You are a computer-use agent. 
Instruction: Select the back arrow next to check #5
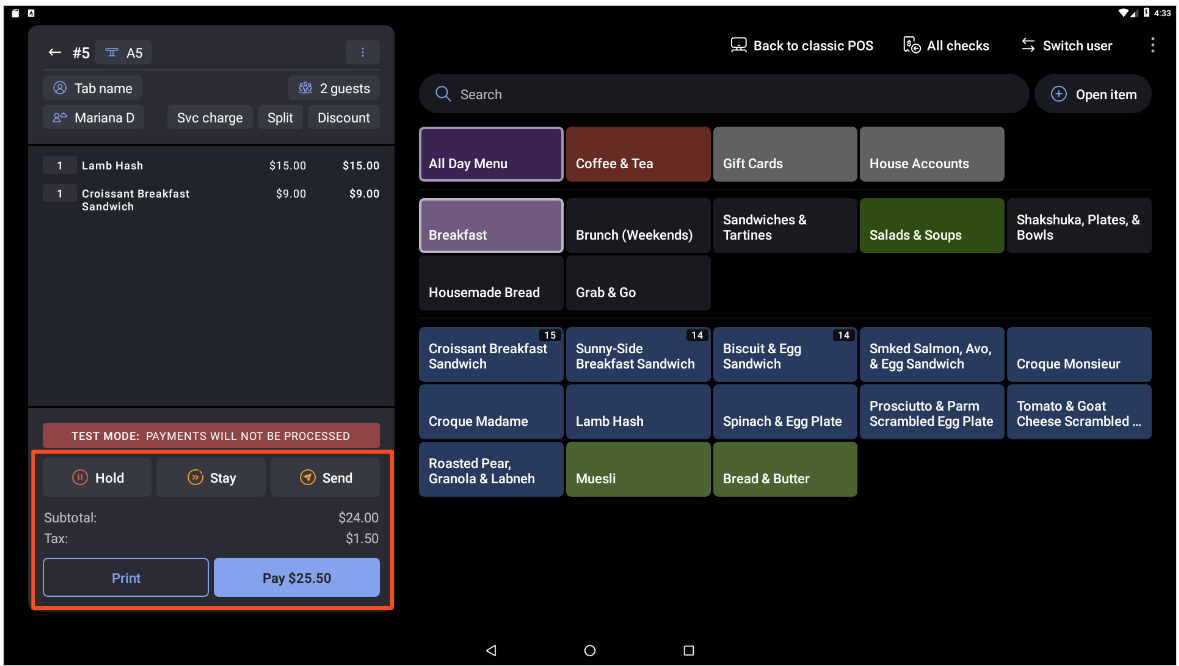point(55,52)
